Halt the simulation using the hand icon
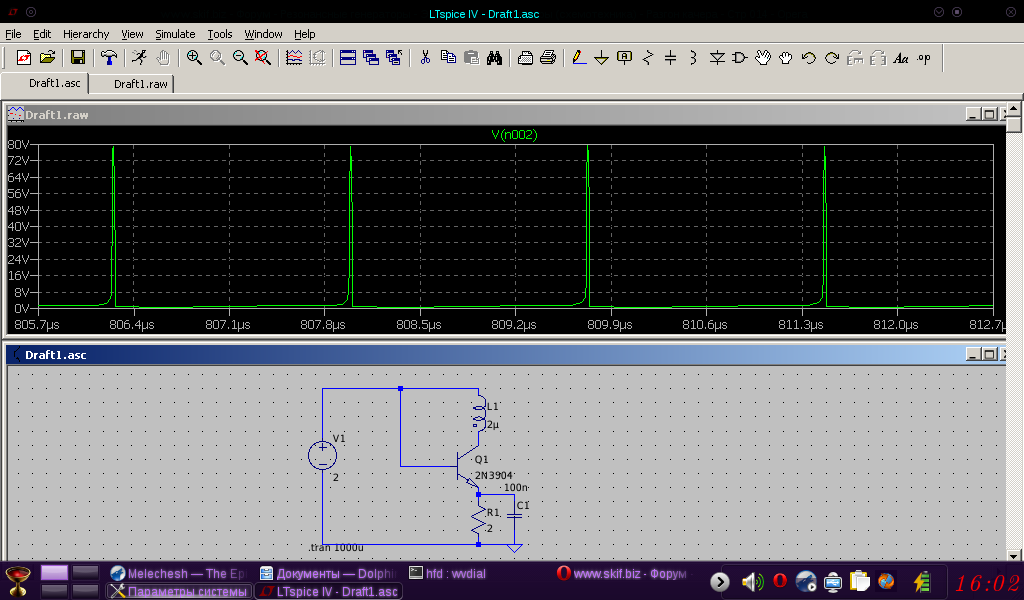Image resolution: width=1024 pixels, height=600 pixels. point(163,57)
